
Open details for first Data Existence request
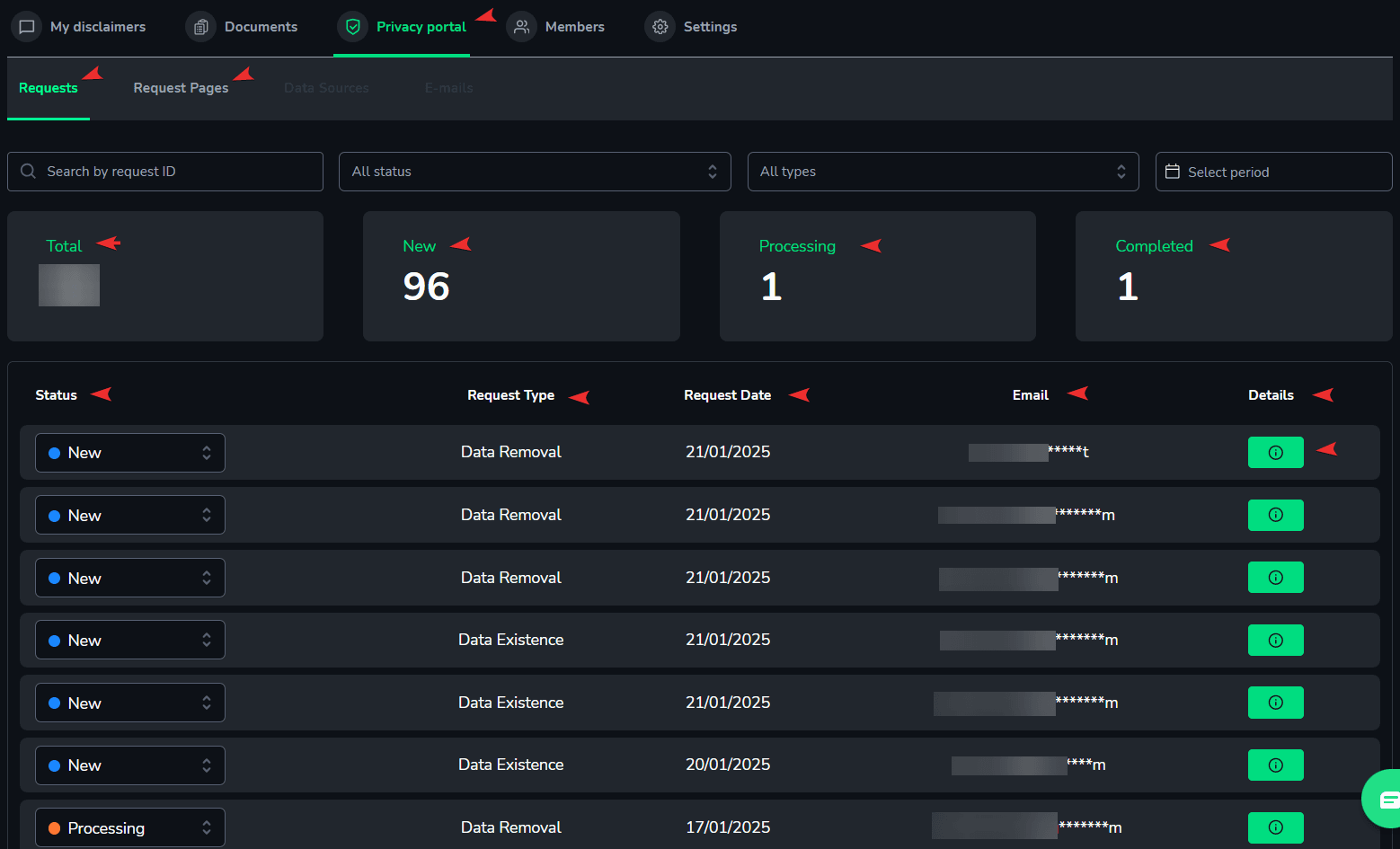pos(1275,640)
